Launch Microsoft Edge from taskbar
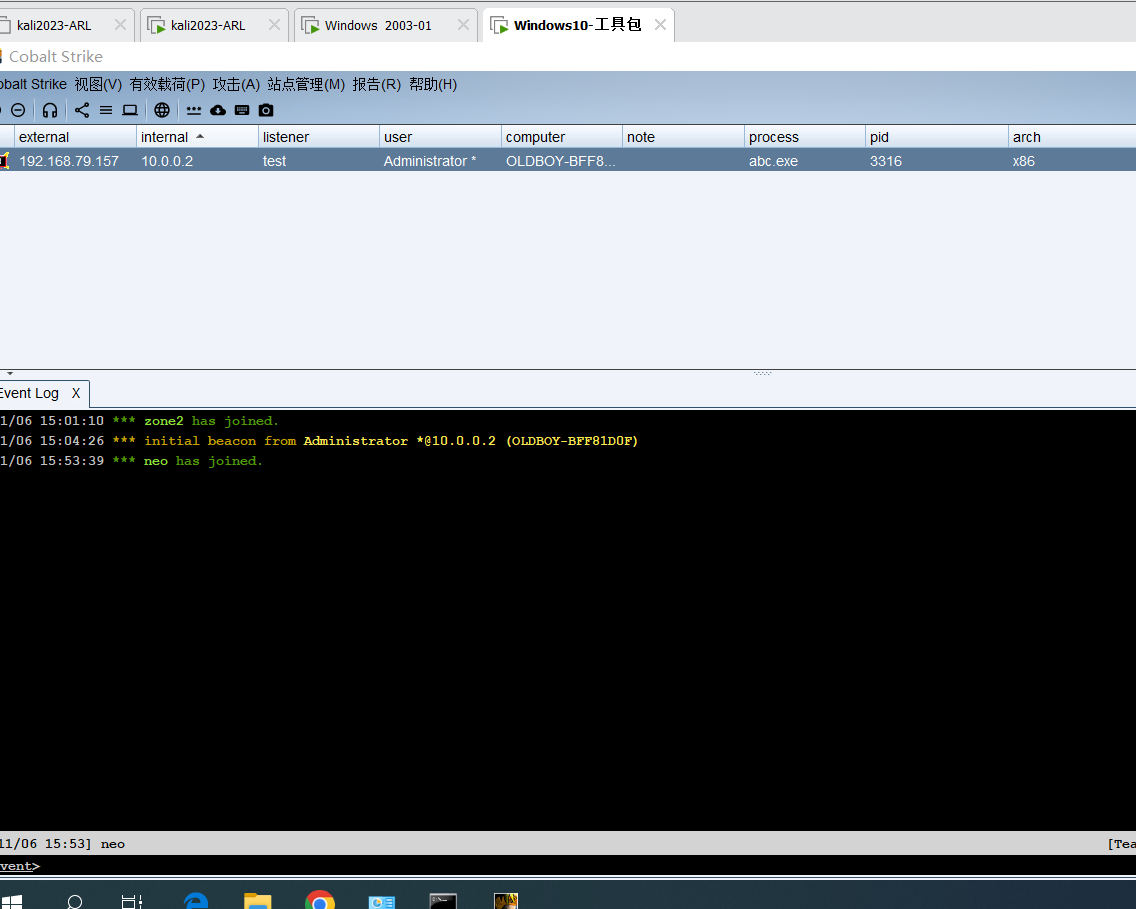1136x909 pixels. click(196, 901)
